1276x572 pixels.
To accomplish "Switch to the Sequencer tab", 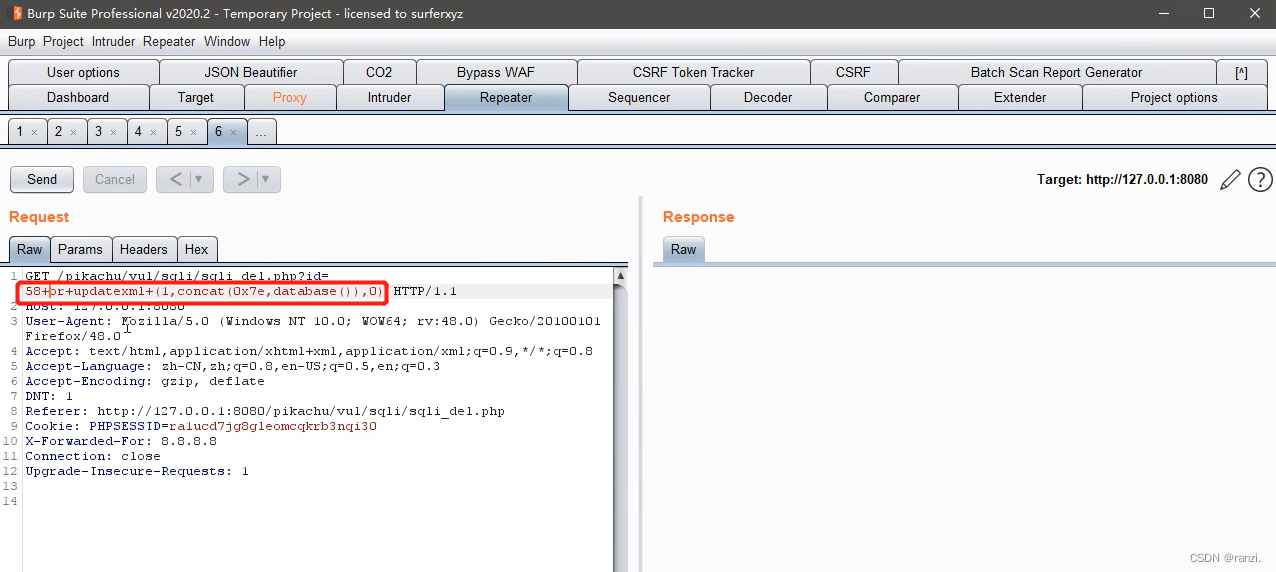I will (639, 97).
